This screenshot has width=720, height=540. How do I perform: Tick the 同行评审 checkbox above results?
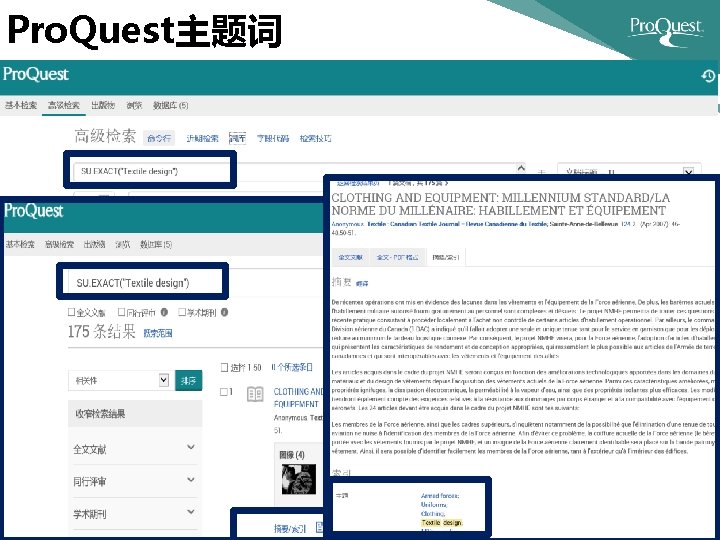pyautogui.click(x=122, y=312)
